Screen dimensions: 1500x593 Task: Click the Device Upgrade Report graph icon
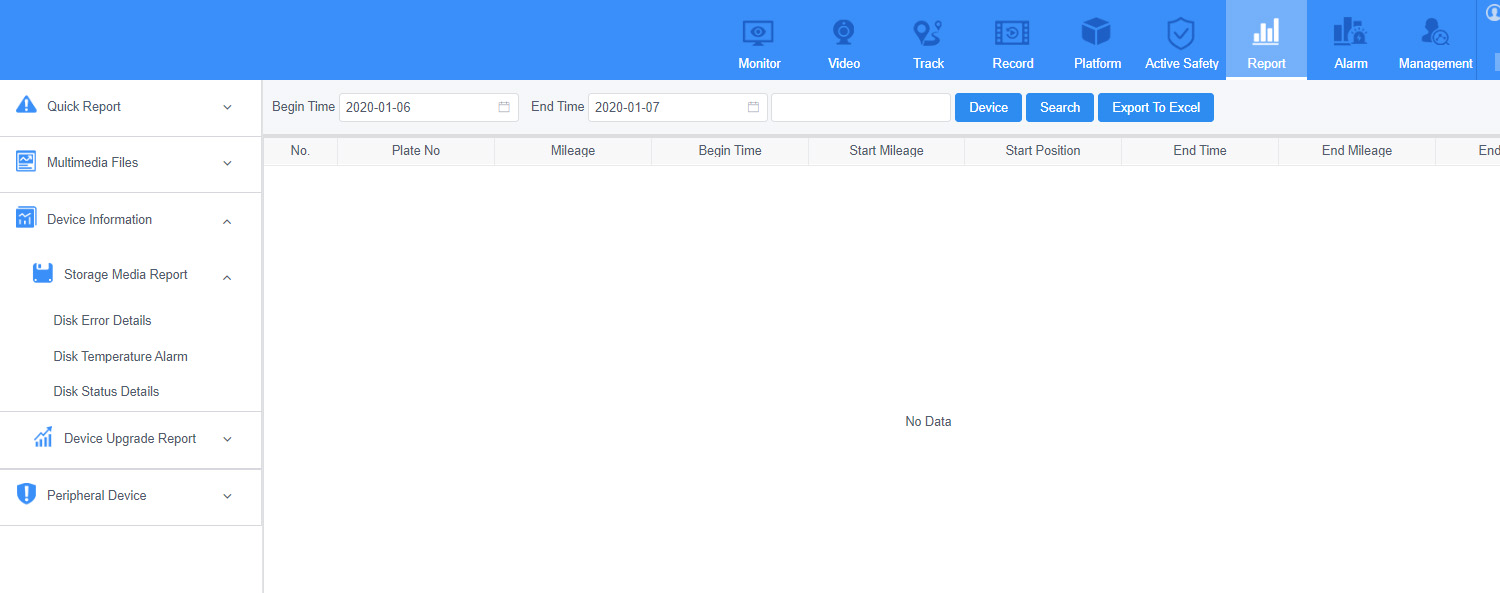point(43,438)
